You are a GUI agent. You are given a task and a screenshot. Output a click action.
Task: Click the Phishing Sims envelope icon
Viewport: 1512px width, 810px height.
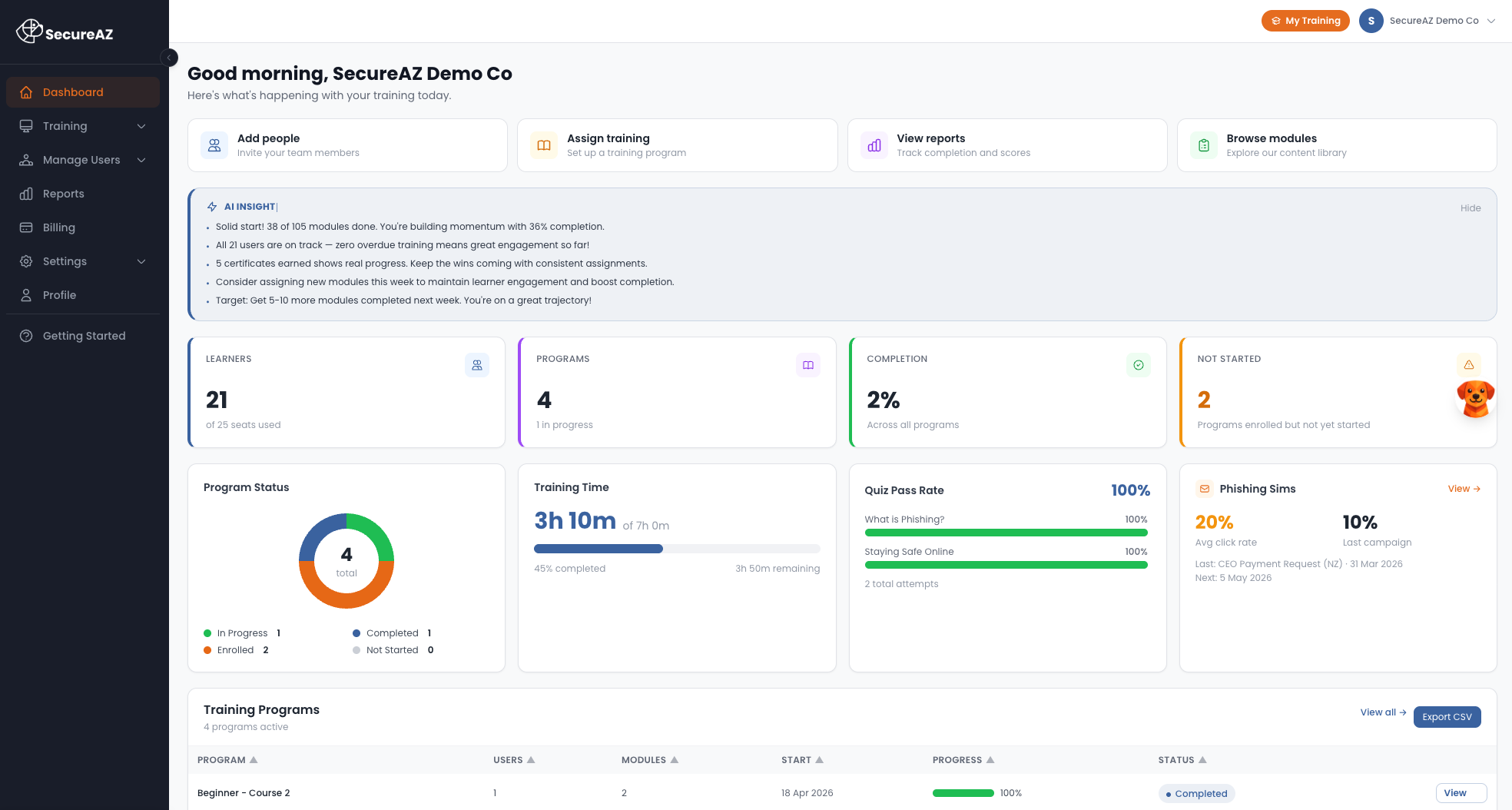point(1205,489)
